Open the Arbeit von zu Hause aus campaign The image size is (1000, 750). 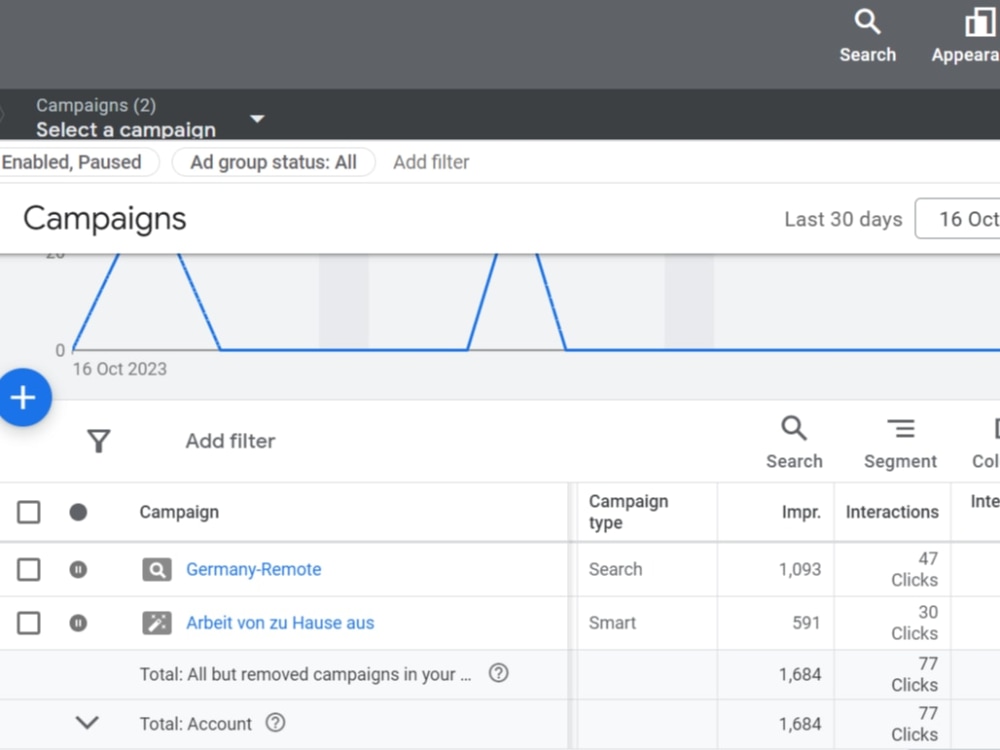[x=280, y=623]
